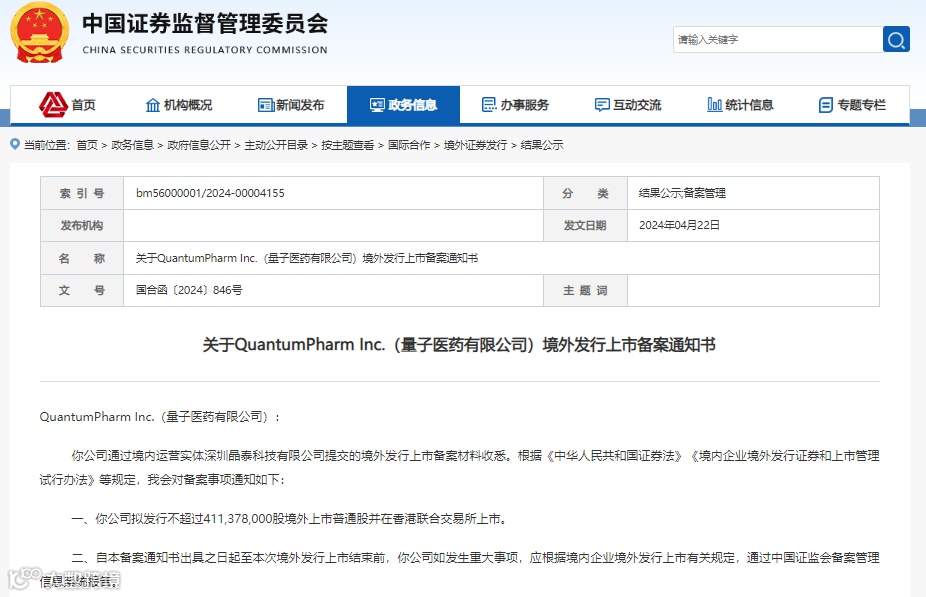Go to 政府信息公开 in the breadcrumb
Viewport: 926px width, 597px height.
tap(199, 145)
